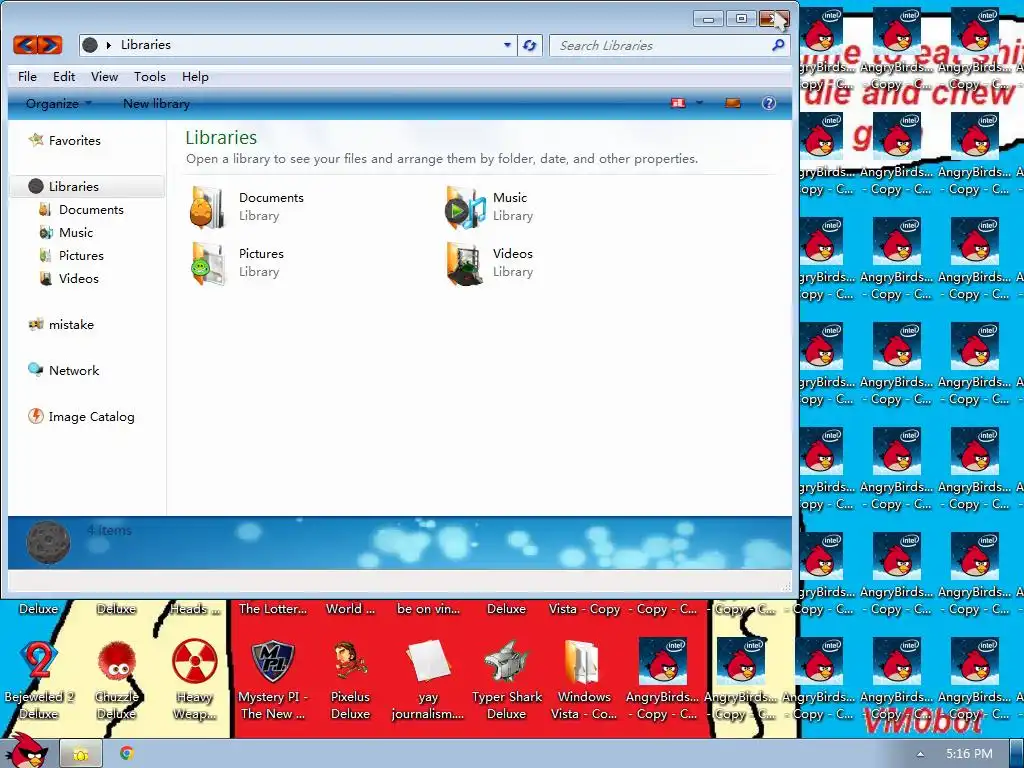This screenshot has height=768, width=1024.
Task: Open the Edit menu
Action: [x=64, y=76]
